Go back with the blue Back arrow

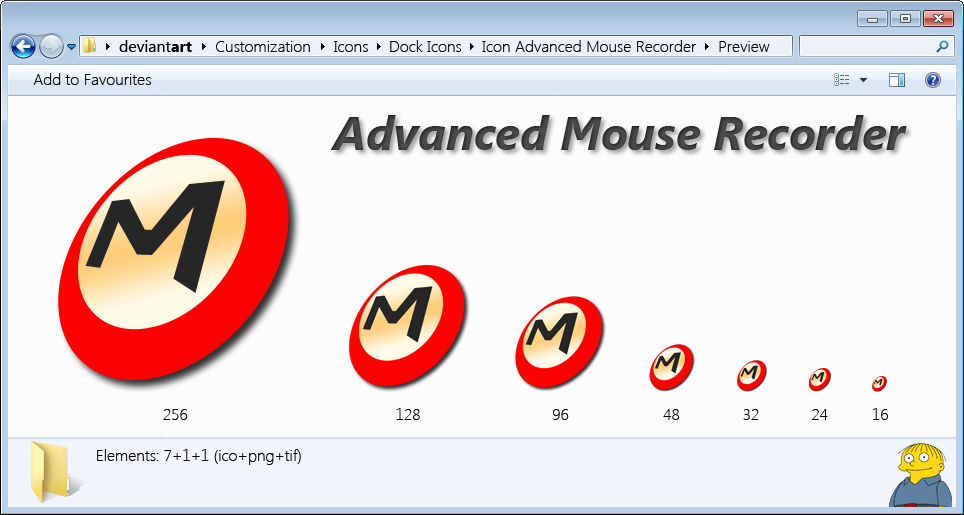point(23,46)
